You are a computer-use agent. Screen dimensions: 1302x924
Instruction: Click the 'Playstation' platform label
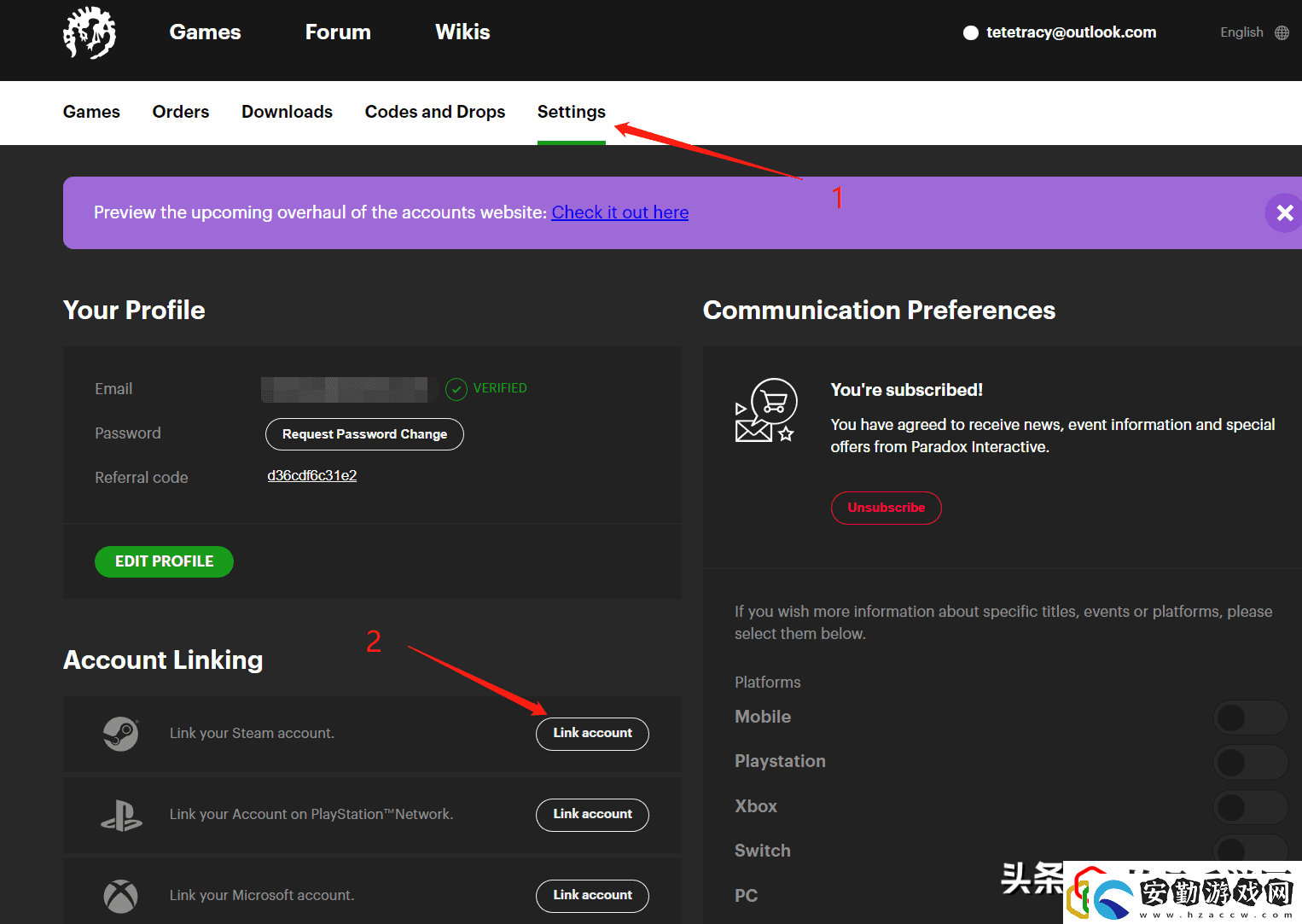click(780, 762)
